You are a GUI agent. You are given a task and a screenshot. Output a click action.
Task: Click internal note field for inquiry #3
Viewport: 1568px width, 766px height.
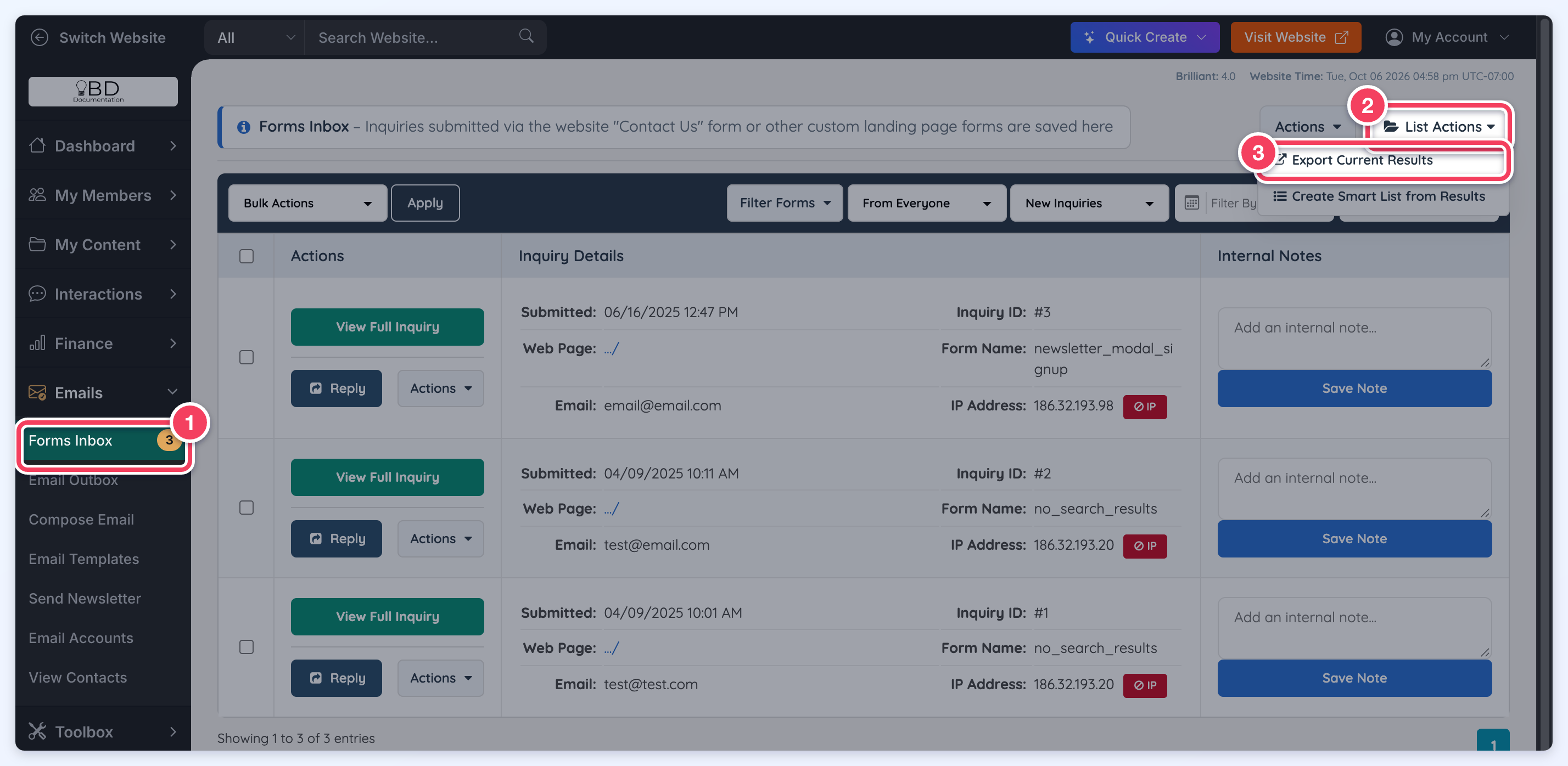tap(1354, 337)
